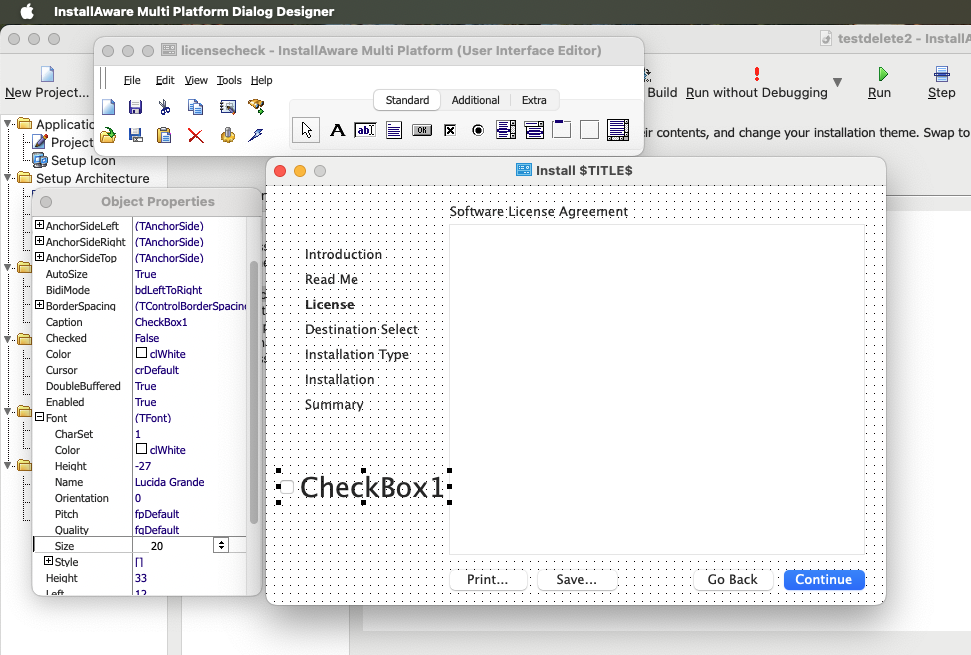Select the Label 'A' component

tap(337, 130)
